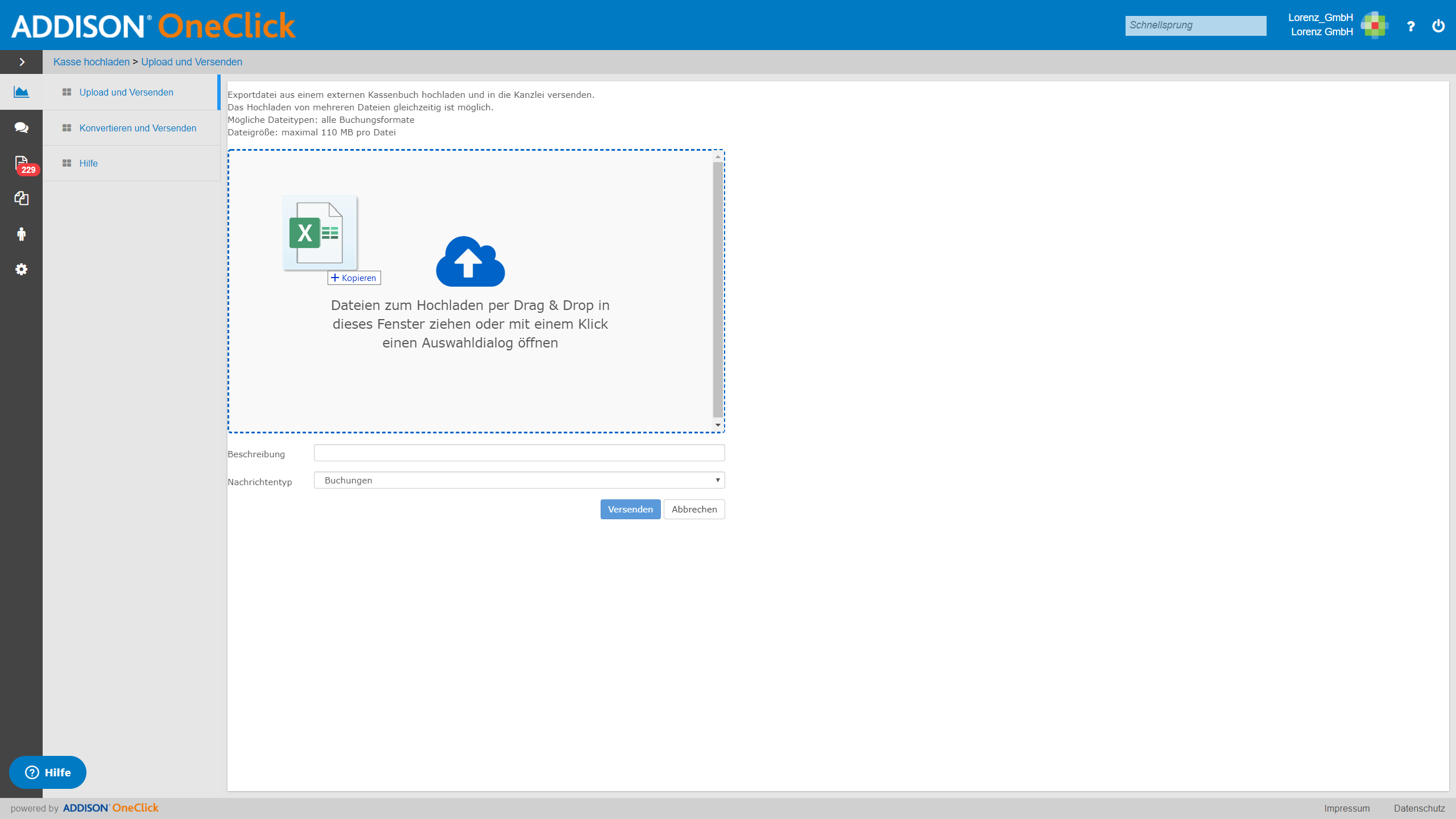Open the floating Hilfe button
The image size is (1456, 819).
pyautogui.click(x=48, y=772)
